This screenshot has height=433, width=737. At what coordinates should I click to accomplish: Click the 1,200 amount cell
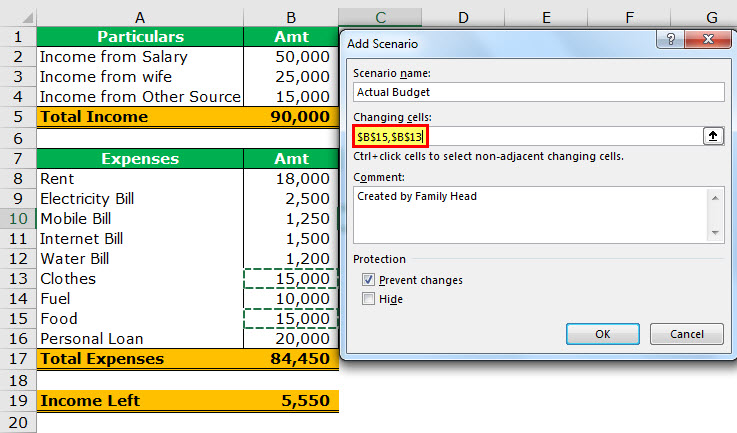(291, 259)
